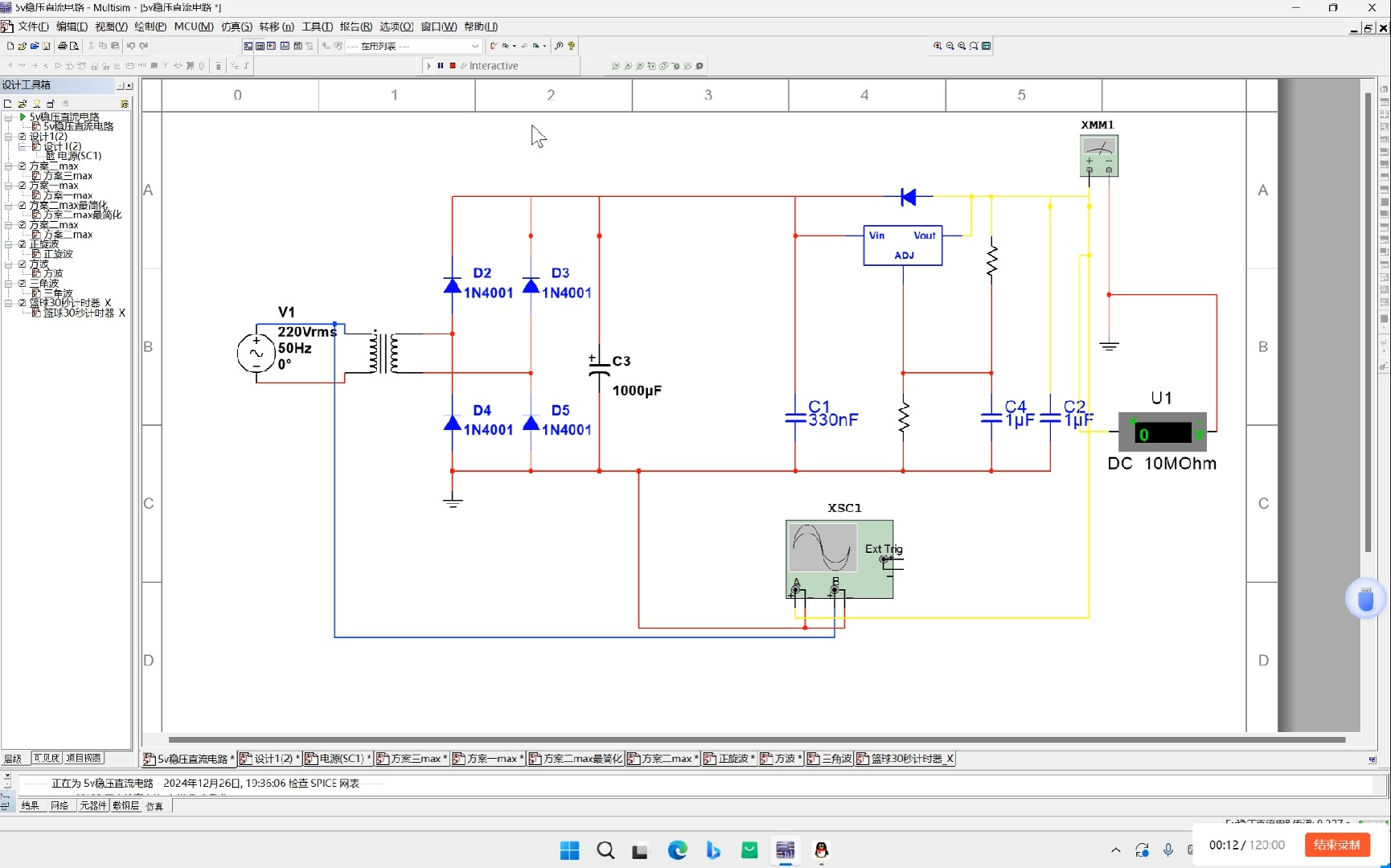Image resolution: width=1391 pixels, height=868 pixels.
Task: Toggle the 三角波 checkbox in design tree
Action: pos(23,284)
